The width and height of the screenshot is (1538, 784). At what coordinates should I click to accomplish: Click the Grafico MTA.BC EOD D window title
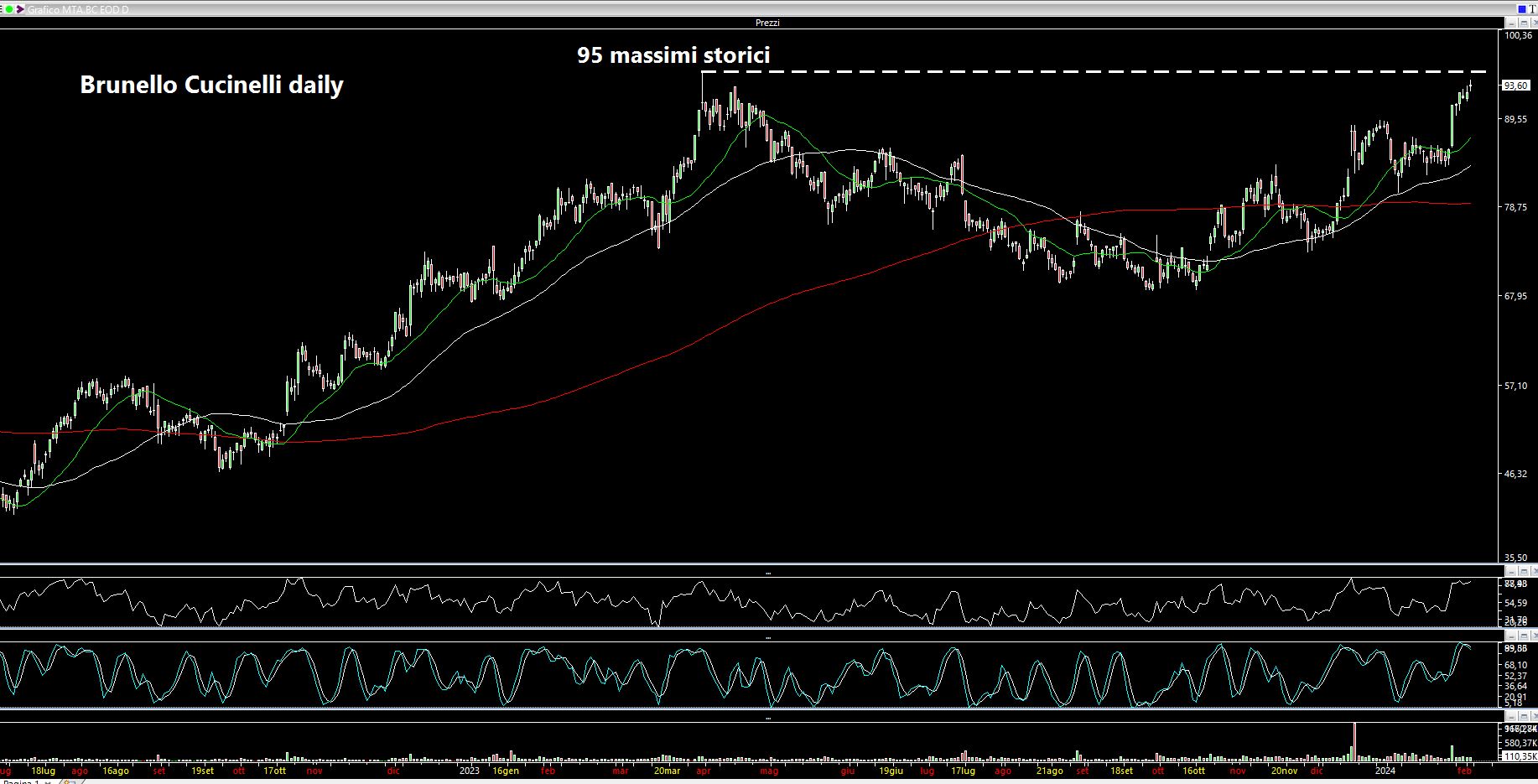click(x=78, y=9)
